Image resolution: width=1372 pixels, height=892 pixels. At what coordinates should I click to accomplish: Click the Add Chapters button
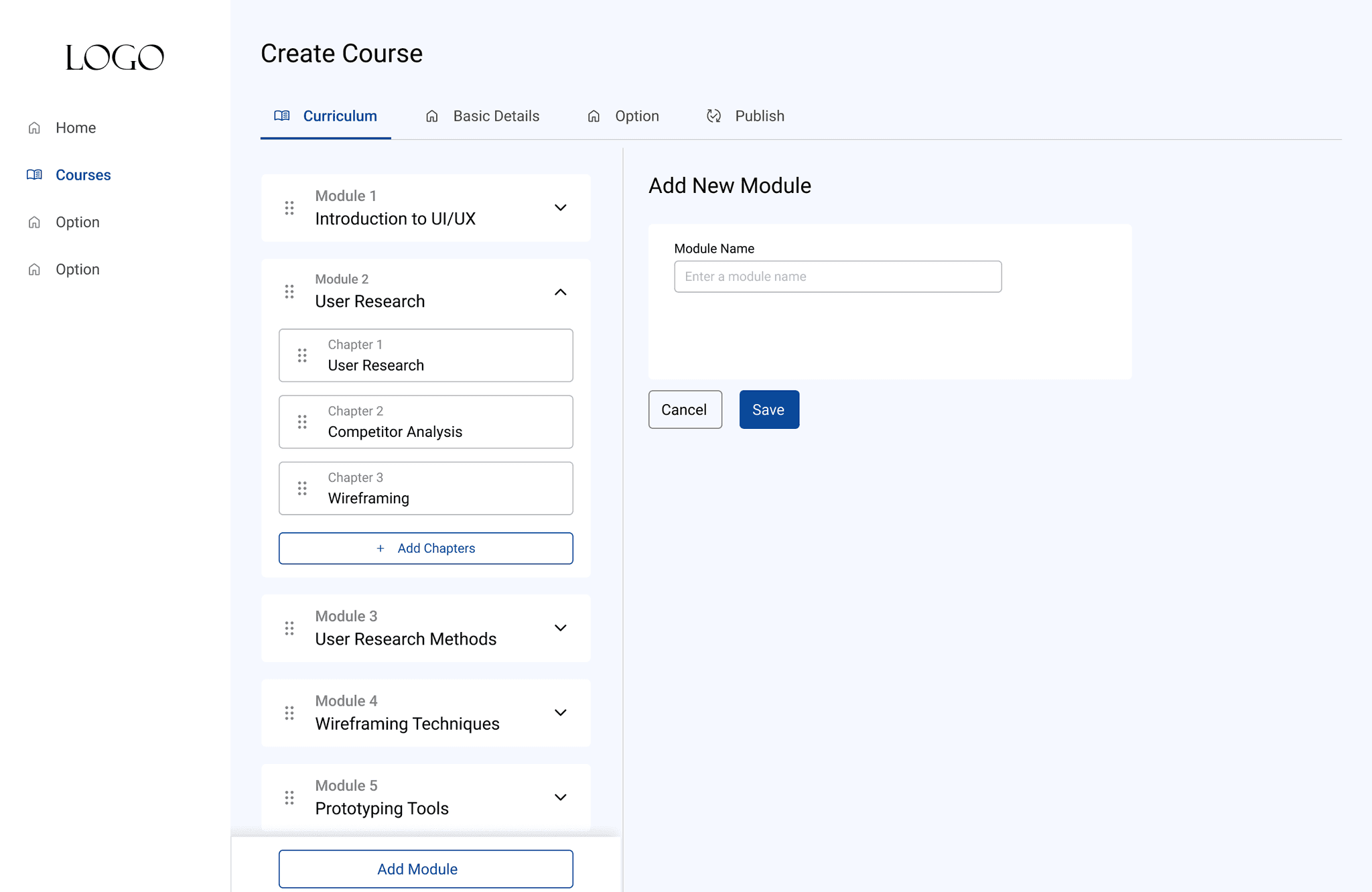tap(426, 548)
